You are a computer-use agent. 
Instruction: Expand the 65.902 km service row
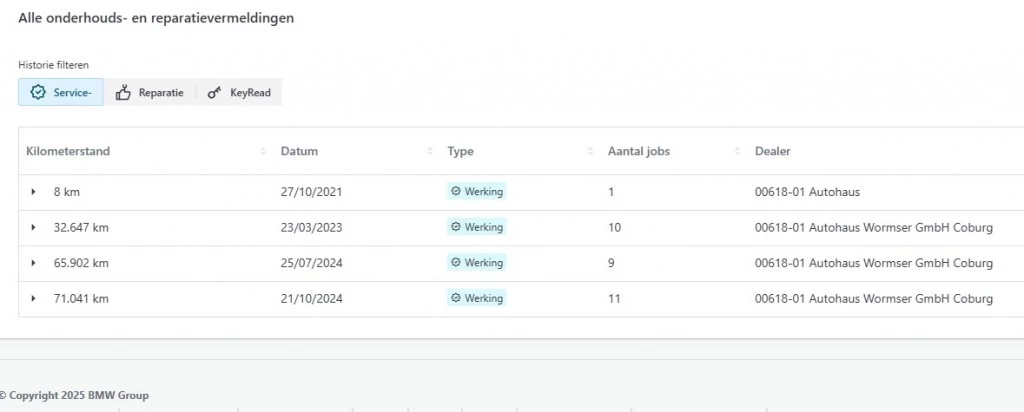coord(33,263)
